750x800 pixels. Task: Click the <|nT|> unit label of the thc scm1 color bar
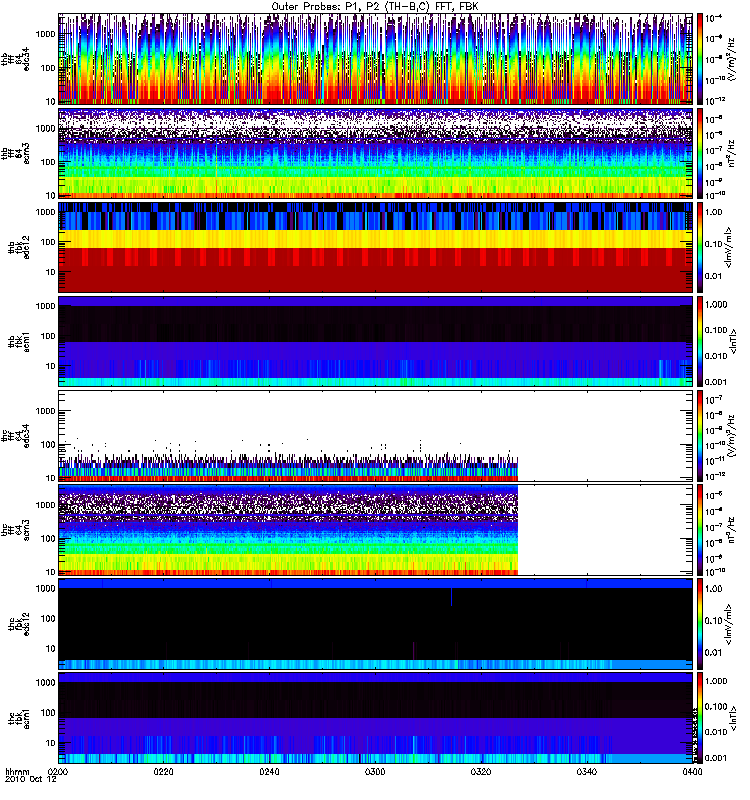[733, 718]
